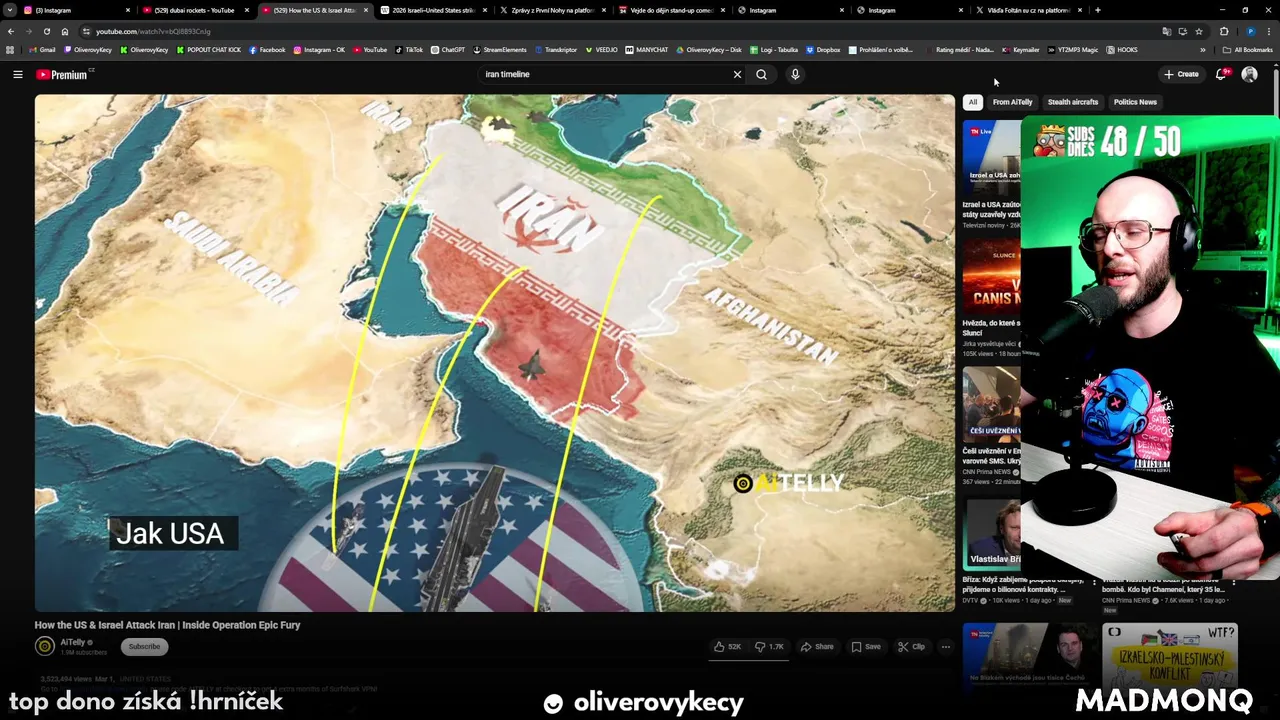
Task: Switch to '2026 Israeli–United States strikes' Wikipedia tab
Action: (x=431, y=10)
